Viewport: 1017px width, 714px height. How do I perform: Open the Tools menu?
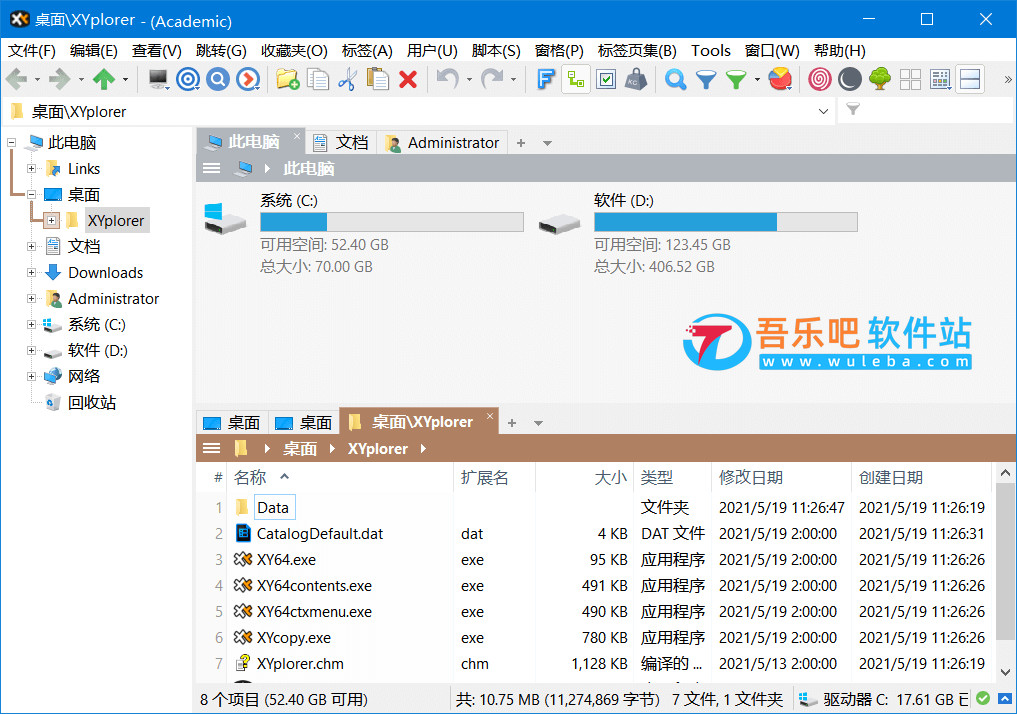711,51
